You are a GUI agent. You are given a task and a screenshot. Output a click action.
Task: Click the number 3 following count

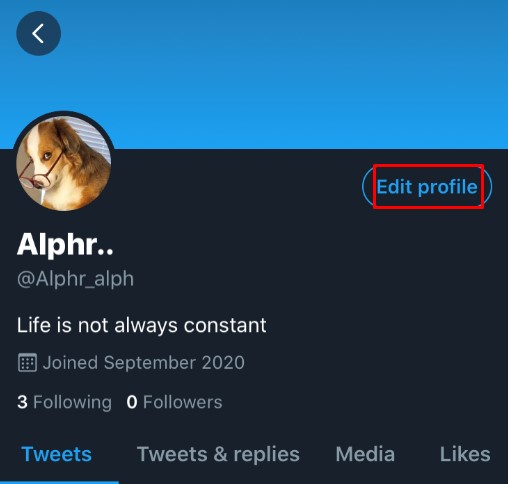(x=22, y=402)
